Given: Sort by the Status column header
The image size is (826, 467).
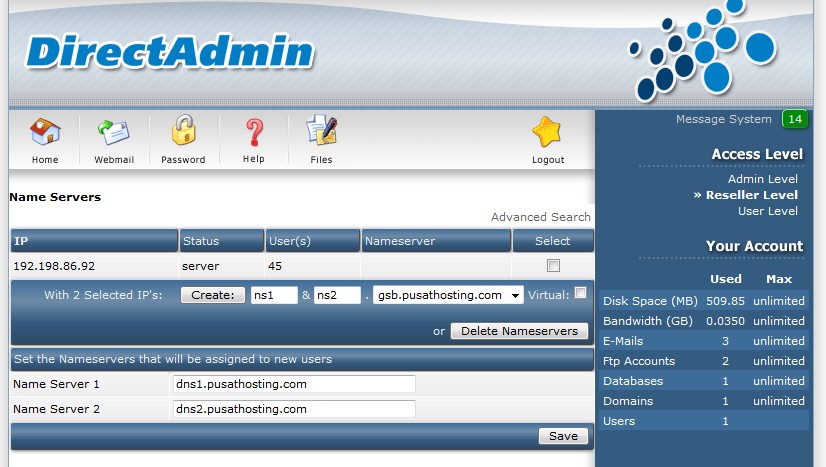Looking at the screenshot, I should pos(221,241).
